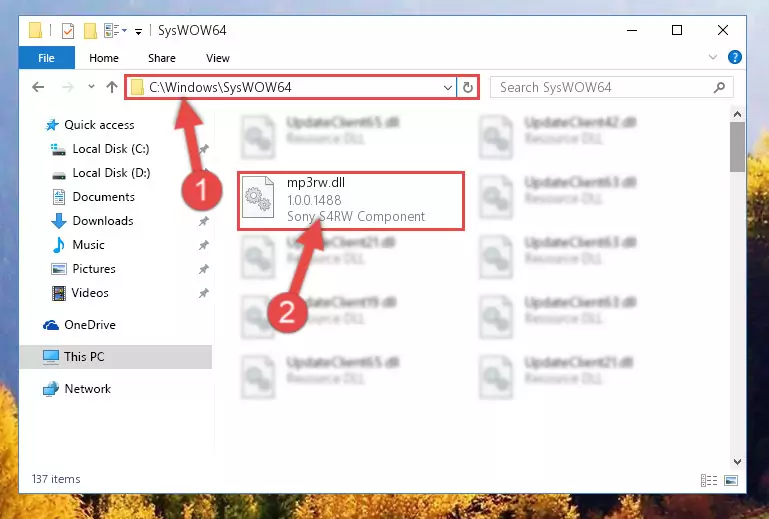Click the OneDrive cloud icon
Screen dimensions: 769x519
(x=51, y=325)
